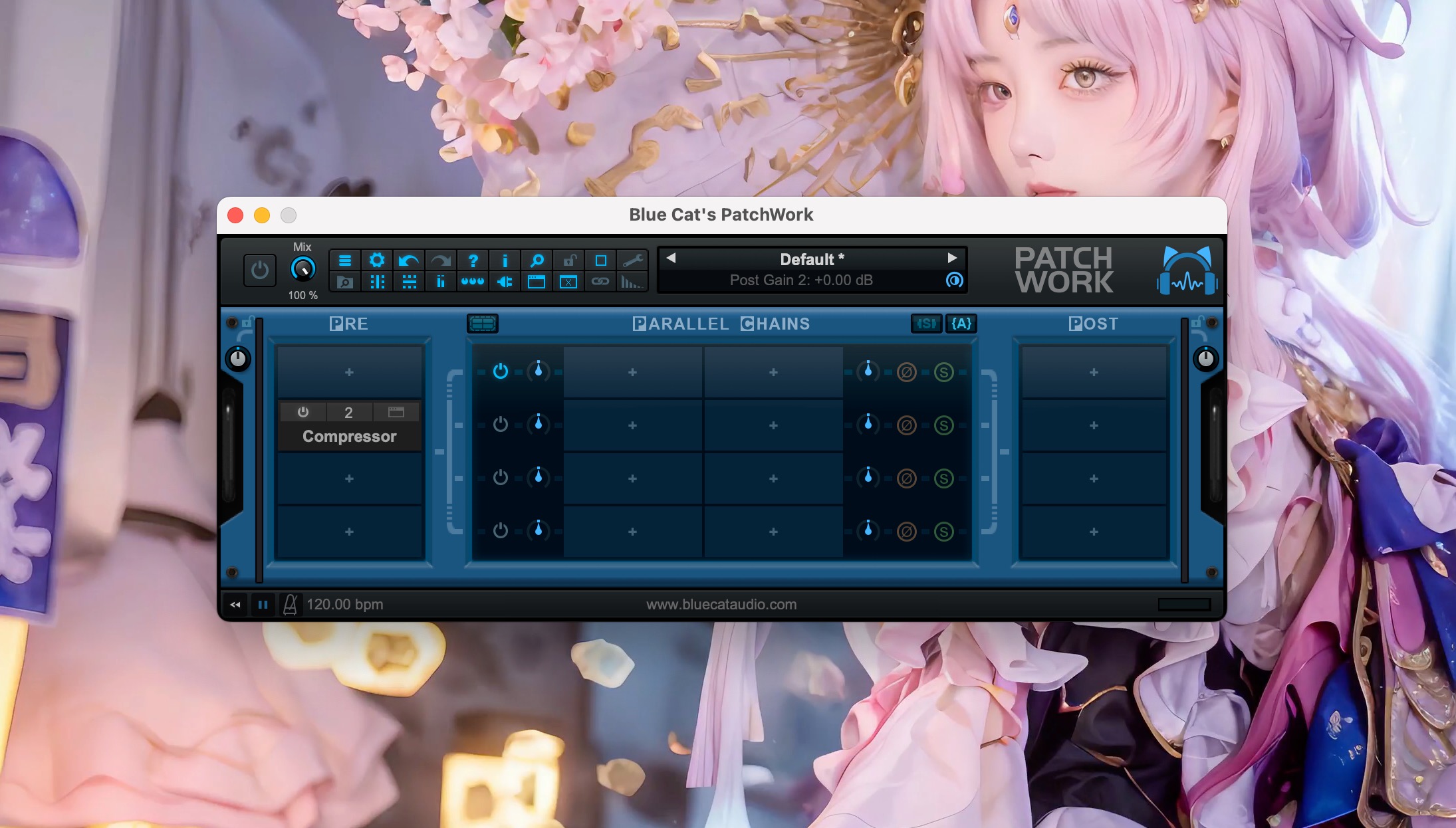Select the next preset arrow
Image resolution: width=1456 pixels, height=828 pixels.
[x=952, y=258]
